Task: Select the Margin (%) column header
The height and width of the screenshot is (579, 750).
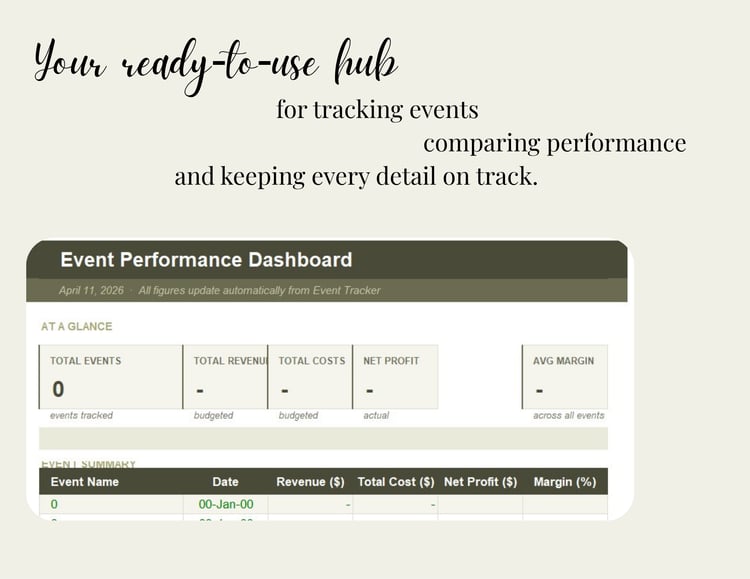Action: coord(565,482)
